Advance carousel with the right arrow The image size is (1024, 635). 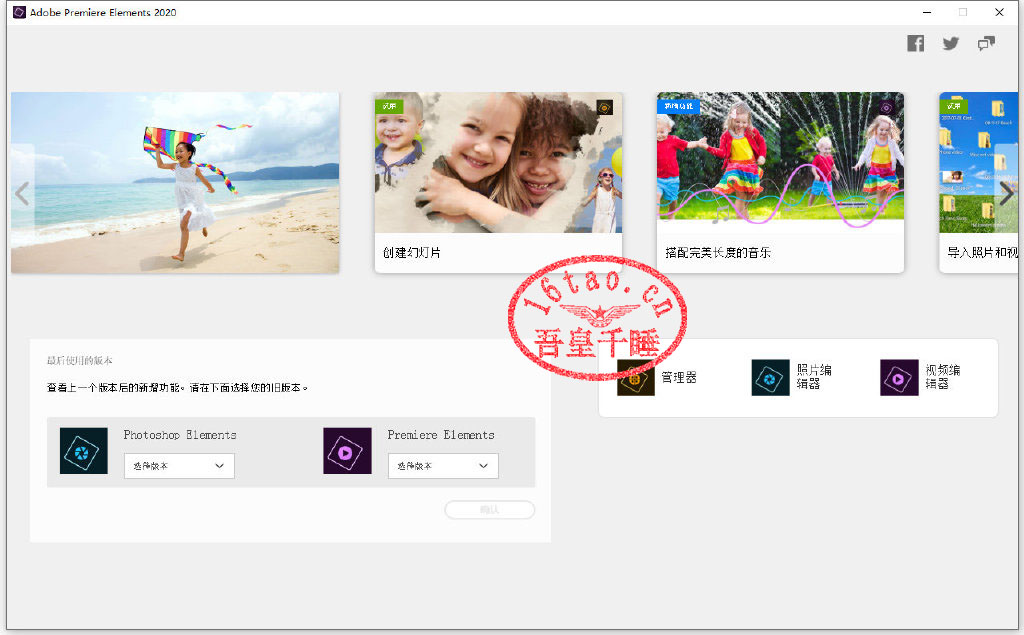pyautogui.click(x=1005, y=194)
